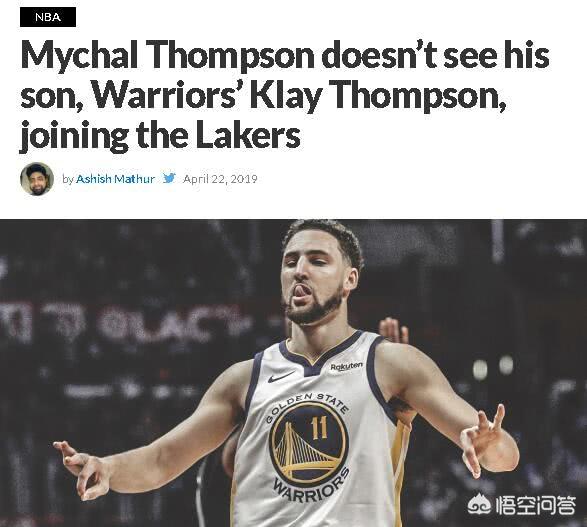Image resolution: width=587 pixels, height=527 pixels.
Task: Click the Nike swoosh on the jersey
Action: (x=281, y=376)
